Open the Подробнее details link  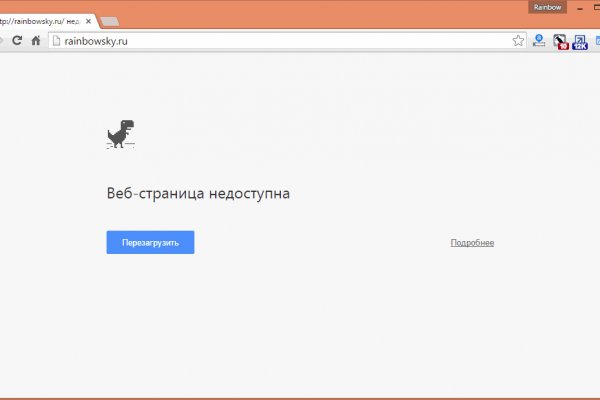(472, 243)
